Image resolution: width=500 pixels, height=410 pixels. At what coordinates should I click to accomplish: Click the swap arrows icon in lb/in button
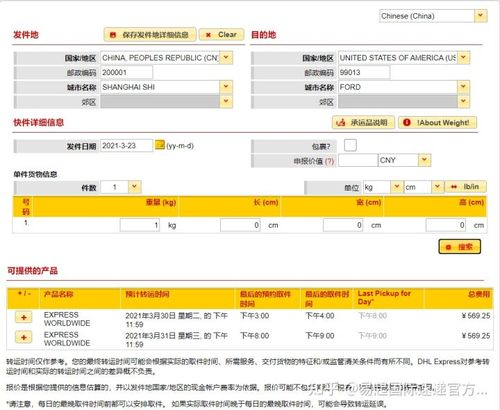pyautogui.click(x=454, y=187)
